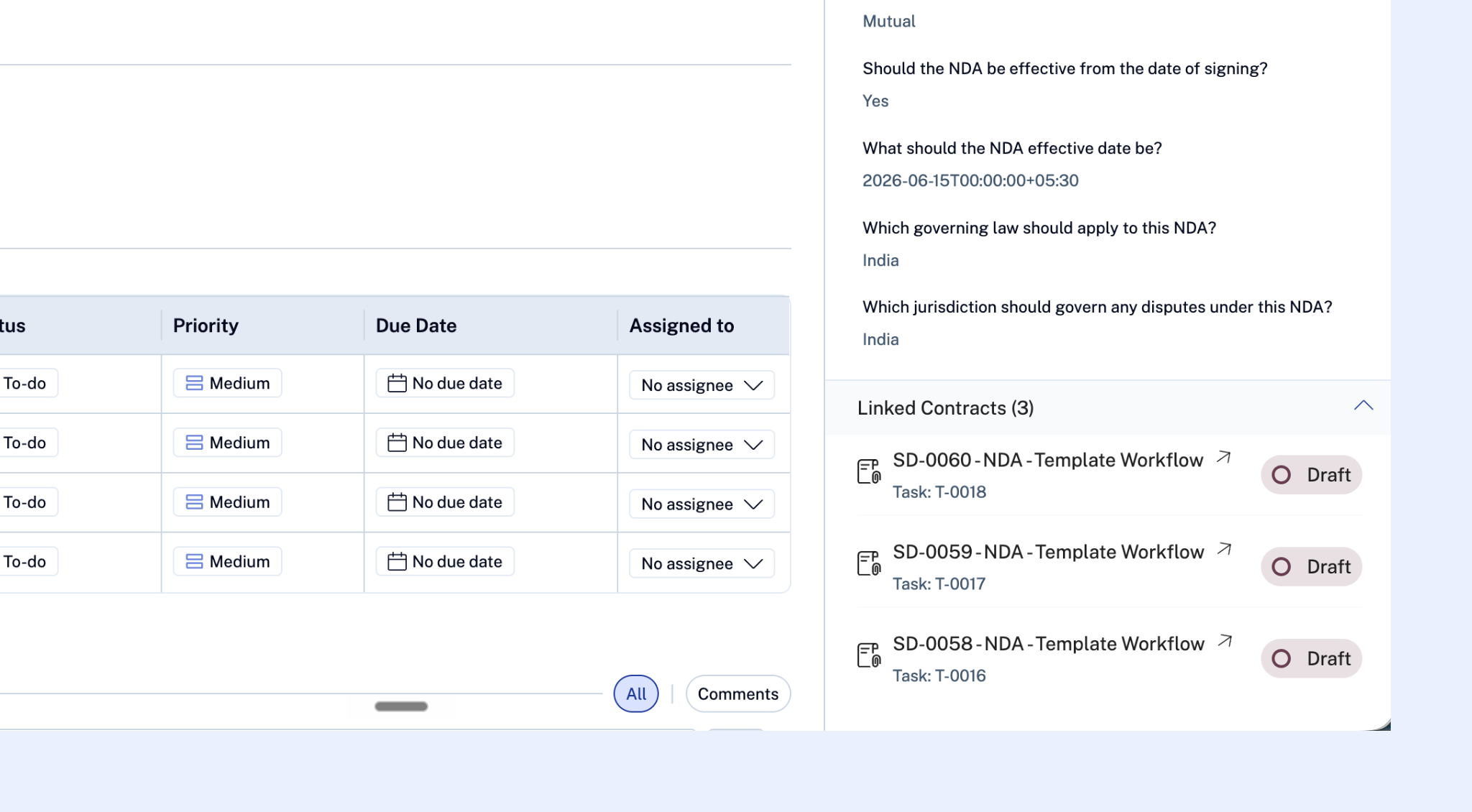Click Task: T-0017 label

pyautogui.click(x=939, y=584)
